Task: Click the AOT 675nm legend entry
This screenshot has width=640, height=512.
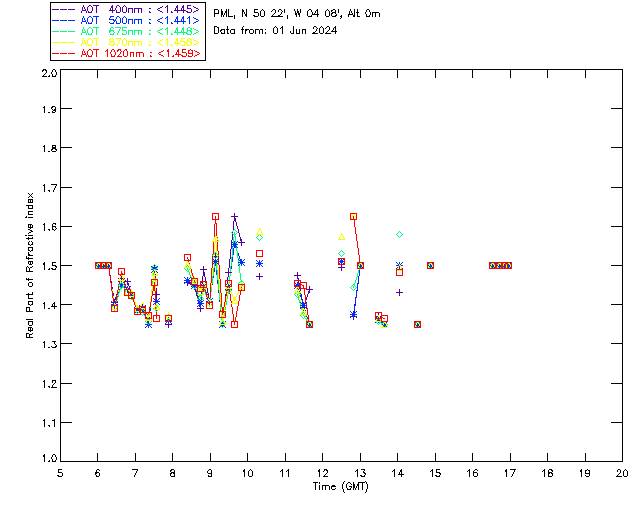Action: (x=126, y=31)
